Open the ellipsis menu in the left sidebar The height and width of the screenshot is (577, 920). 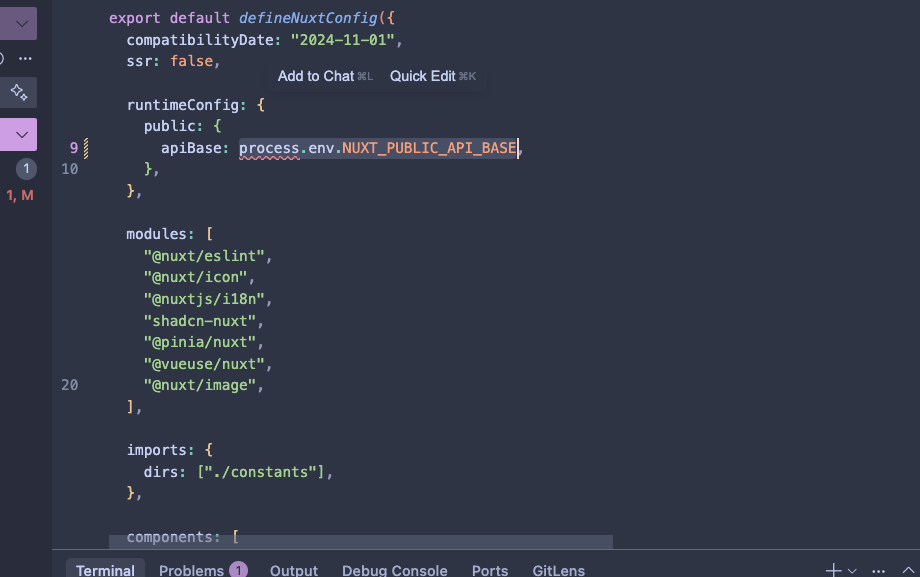click(24, 58)
